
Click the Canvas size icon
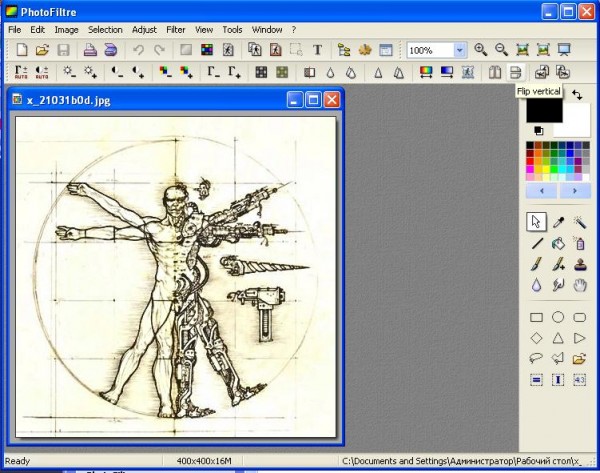pos(276,50)
